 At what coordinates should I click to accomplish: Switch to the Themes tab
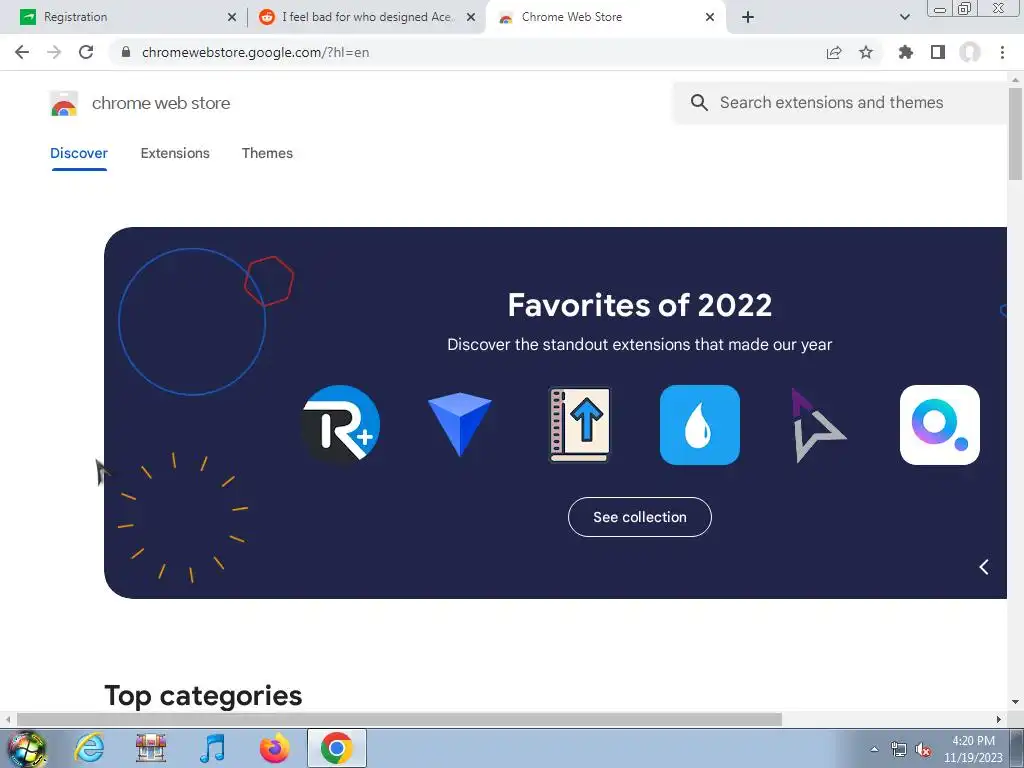[x=267, y=153]
